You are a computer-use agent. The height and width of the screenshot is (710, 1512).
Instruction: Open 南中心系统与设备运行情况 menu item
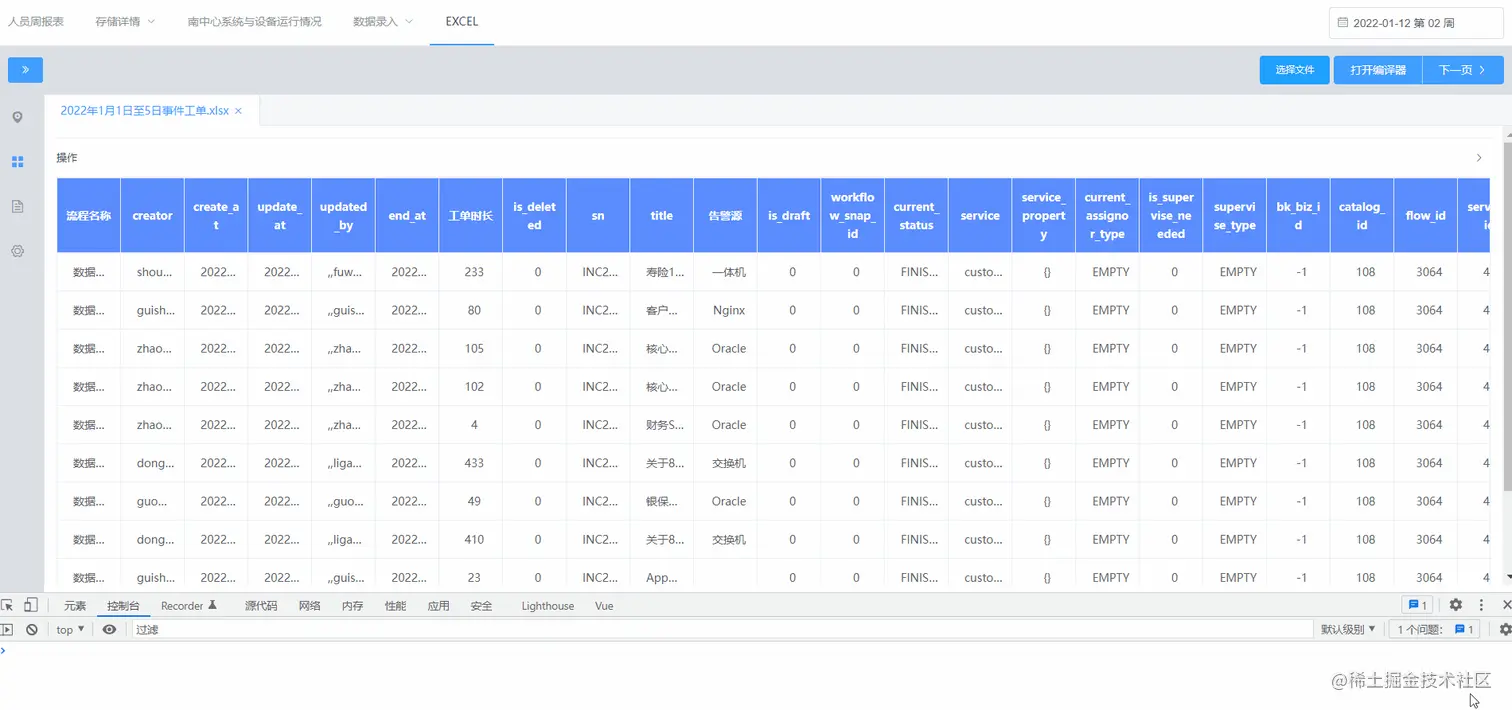click(255, 21)
